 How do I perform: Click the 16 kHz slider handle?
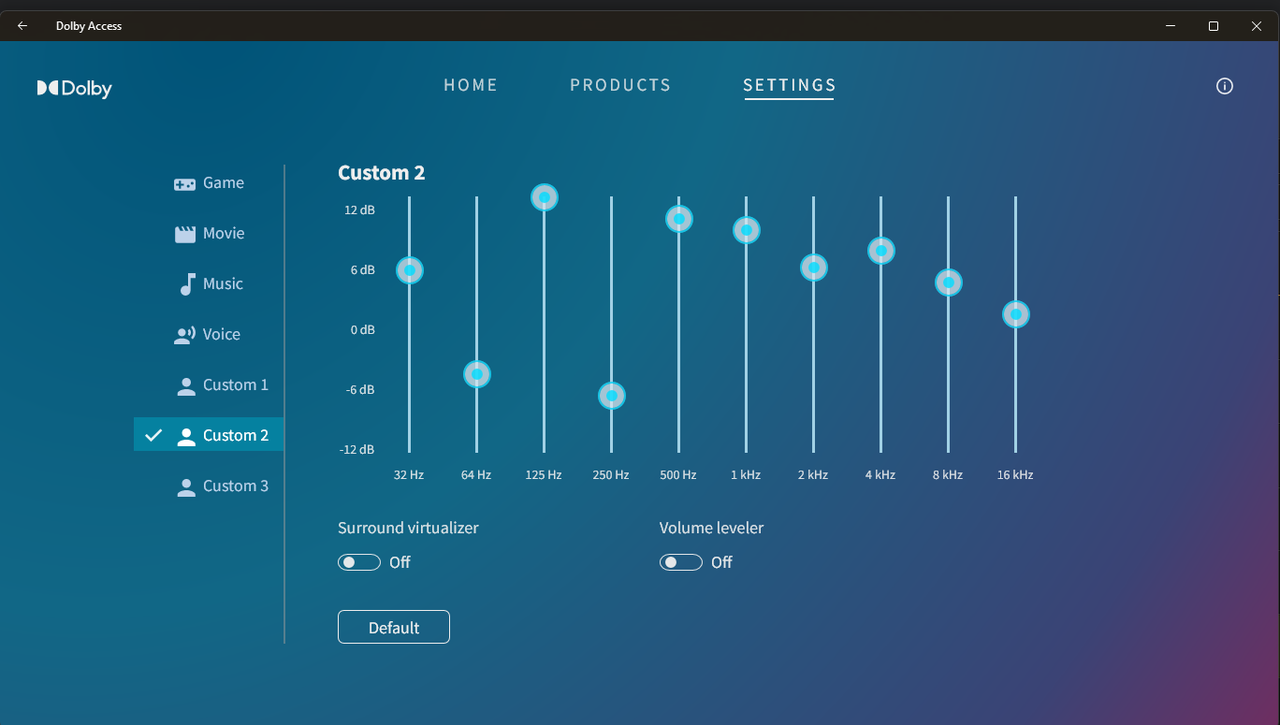(x=1016, y=314)
